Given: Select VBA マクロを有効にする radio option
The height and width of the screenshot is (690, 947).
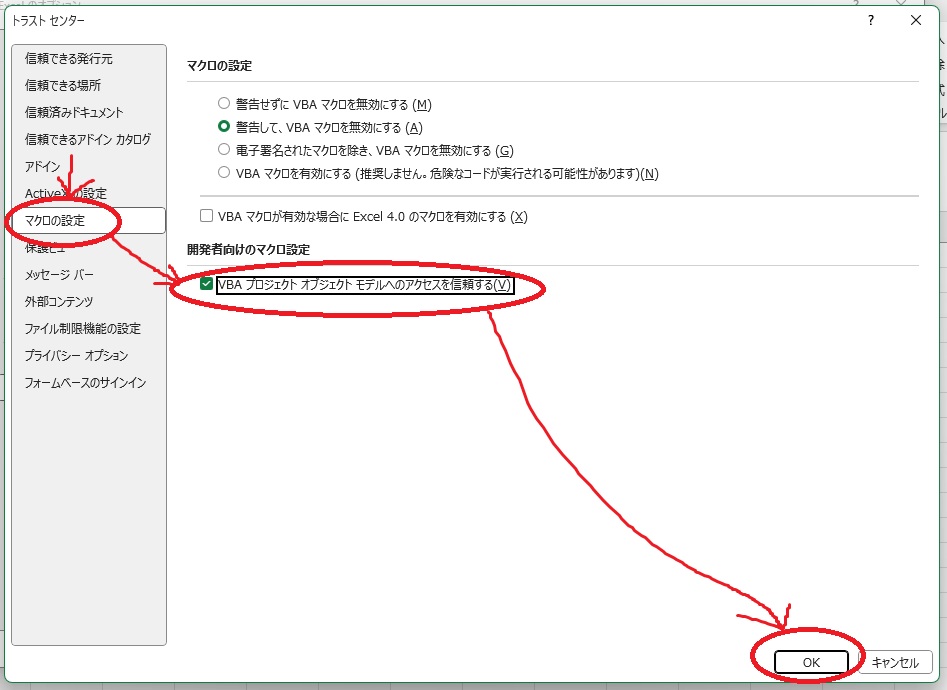Looking at the screenshot, I should point(224,173).
